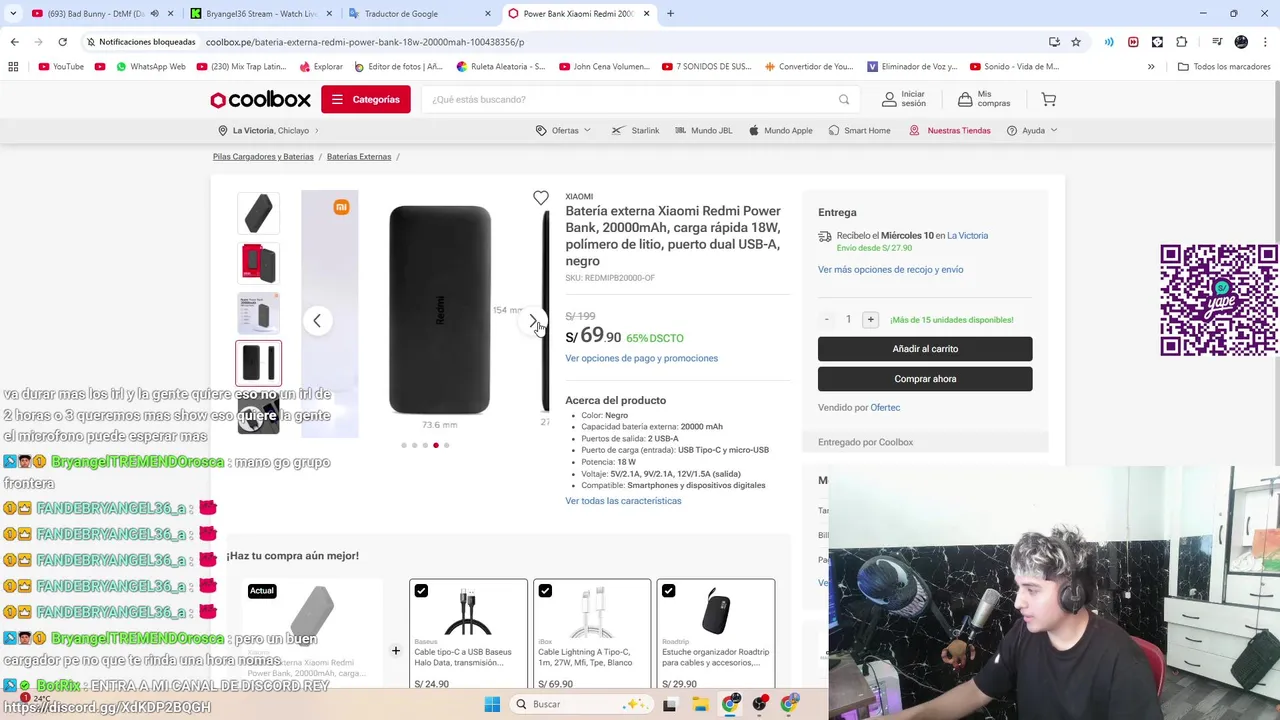Viewport: 1280px width, 720px height.
Task: Open Categorías menu
Action: [366, 99]
